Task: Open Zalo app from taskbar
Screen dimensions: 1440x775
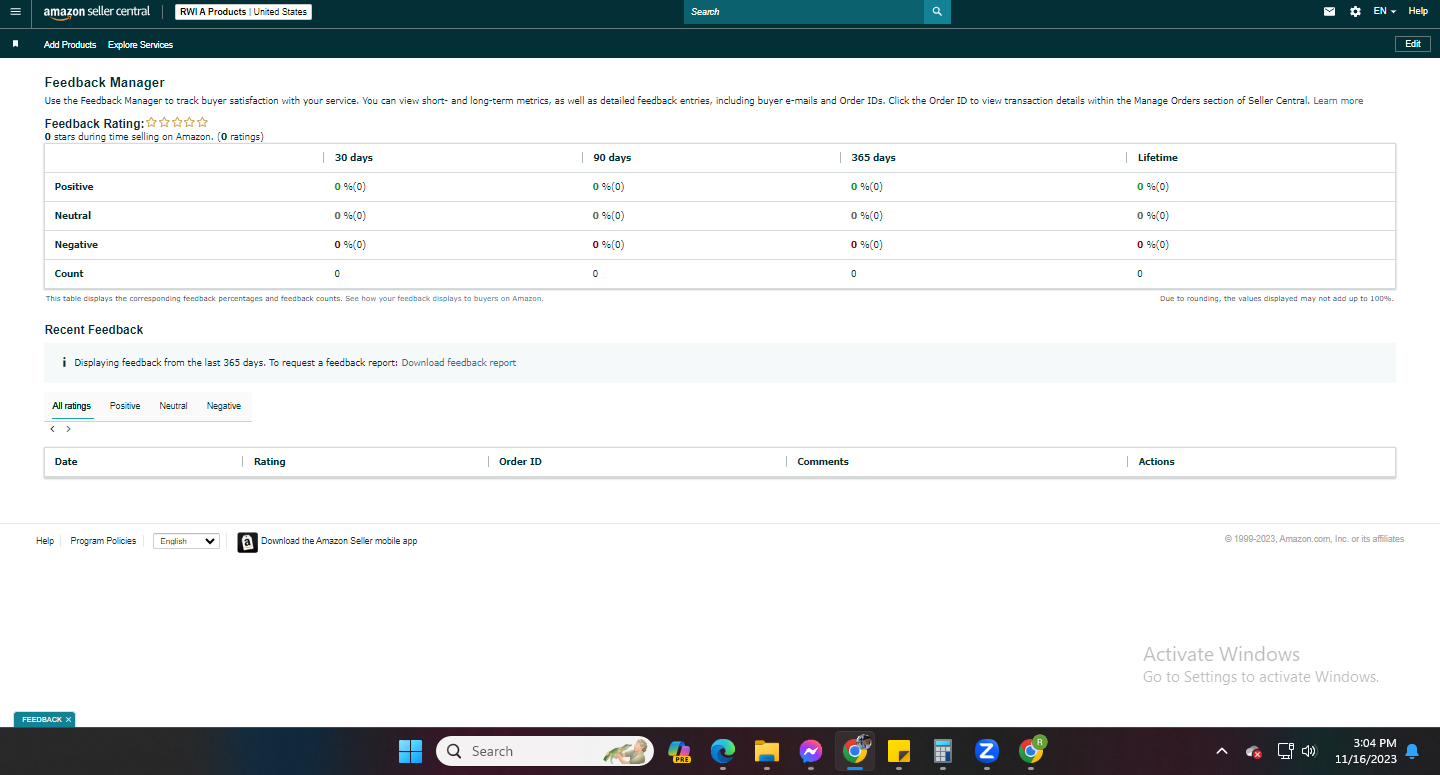Action: point(987,751)
